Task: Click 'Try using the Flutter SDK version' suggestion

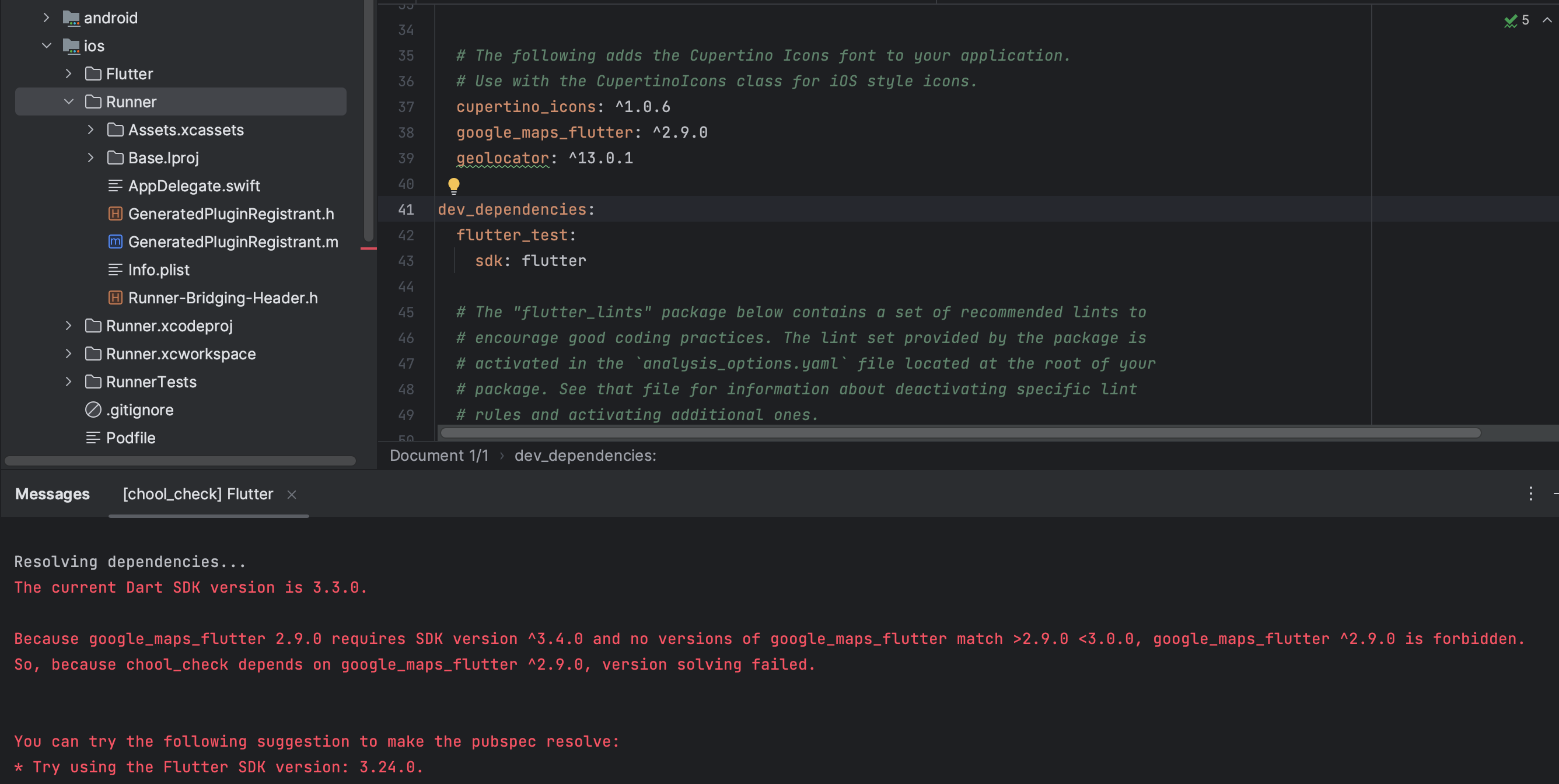Action: point(218,767)
